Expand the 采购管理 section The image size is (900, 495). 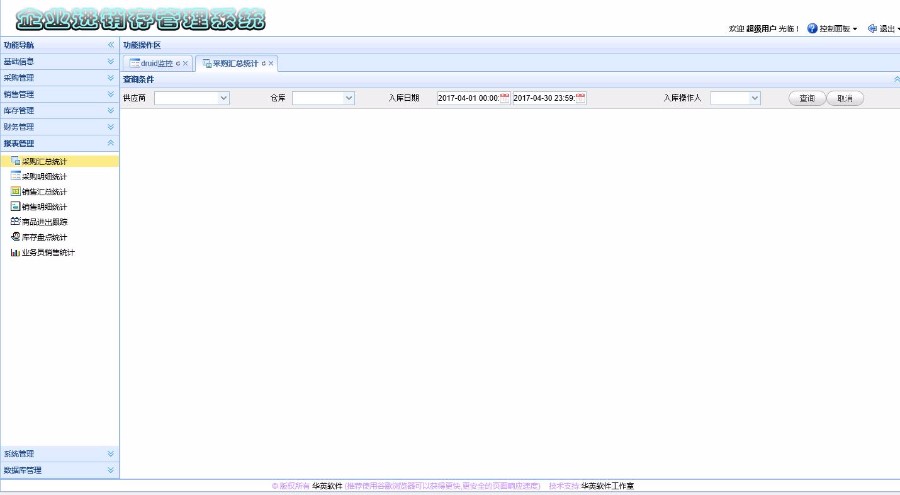click(x=111, y=78)
